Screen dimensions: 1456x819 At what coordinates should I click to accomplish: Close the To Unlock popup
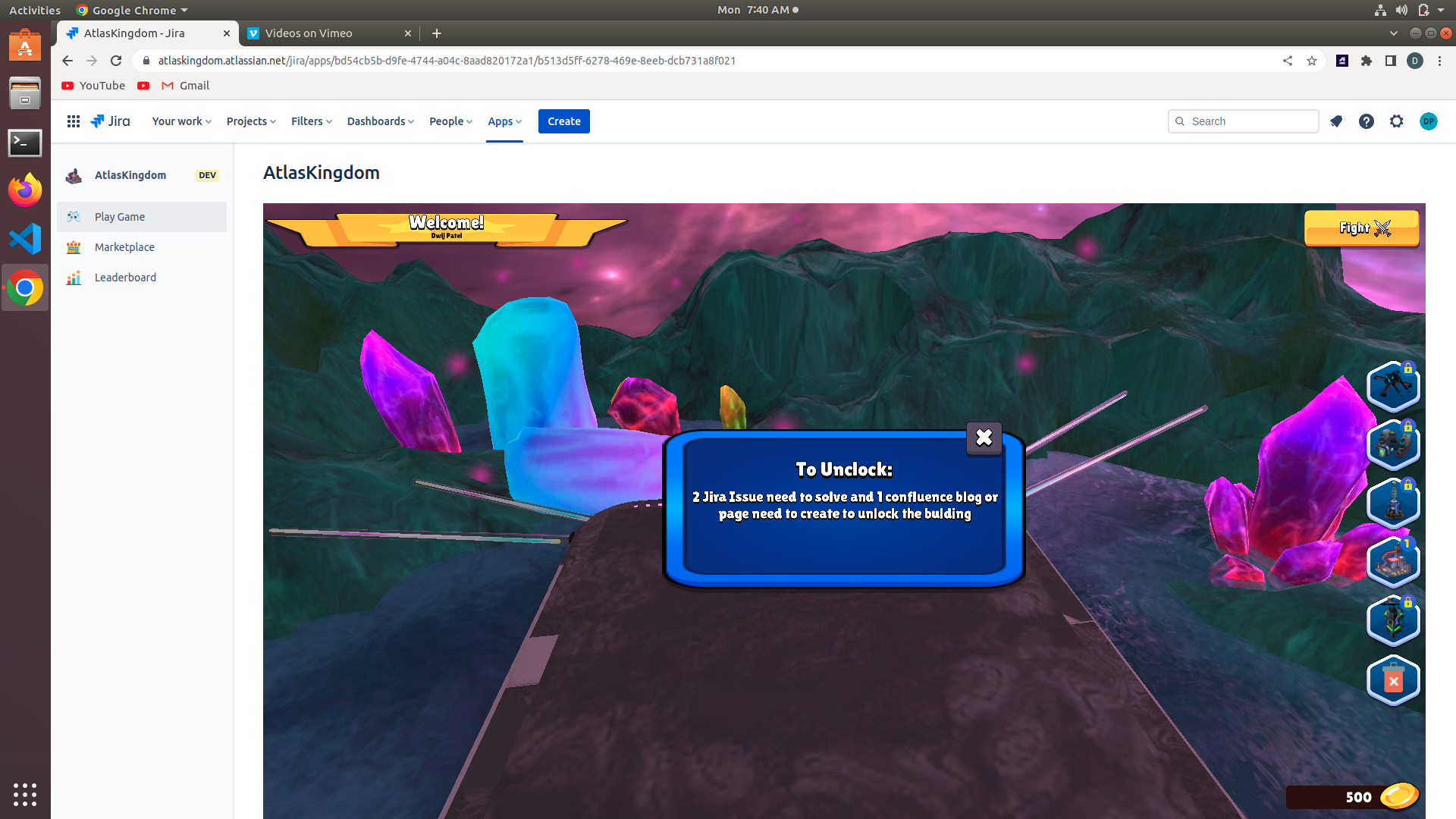point(984,438)
